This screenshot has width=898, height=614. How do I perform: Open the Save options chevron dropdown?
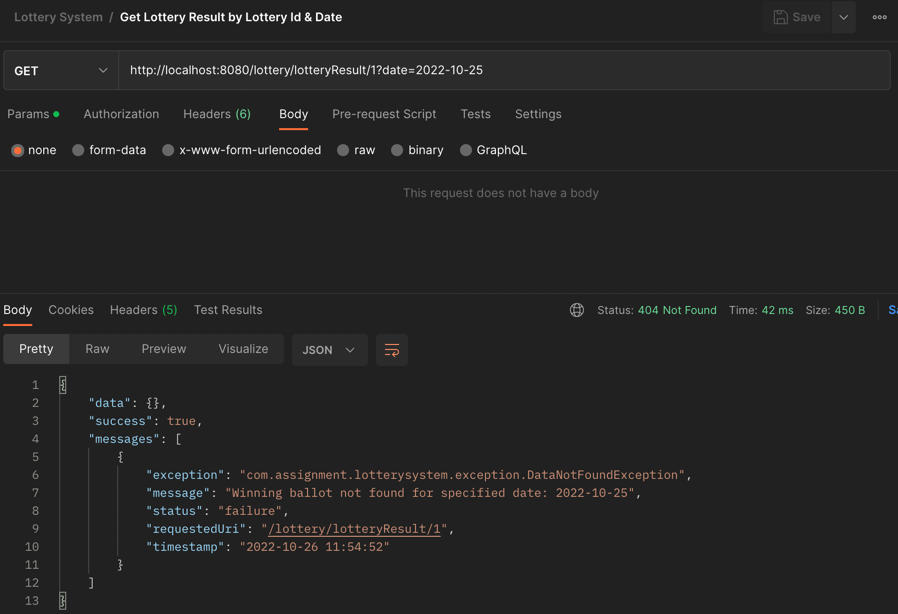(842, 16)
